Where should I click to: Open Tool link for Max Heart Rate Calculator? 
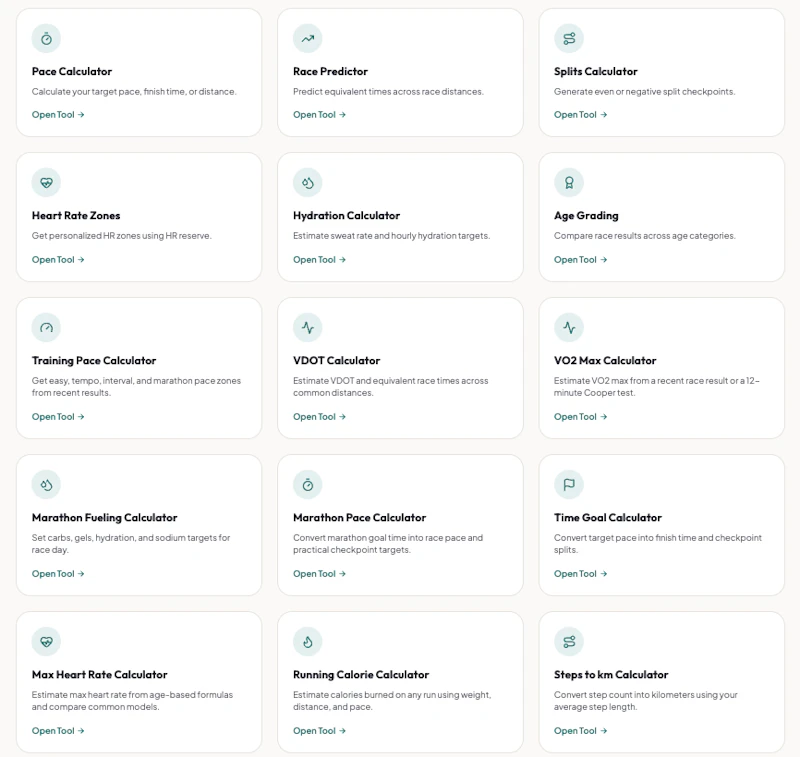(x=58, y=731)
